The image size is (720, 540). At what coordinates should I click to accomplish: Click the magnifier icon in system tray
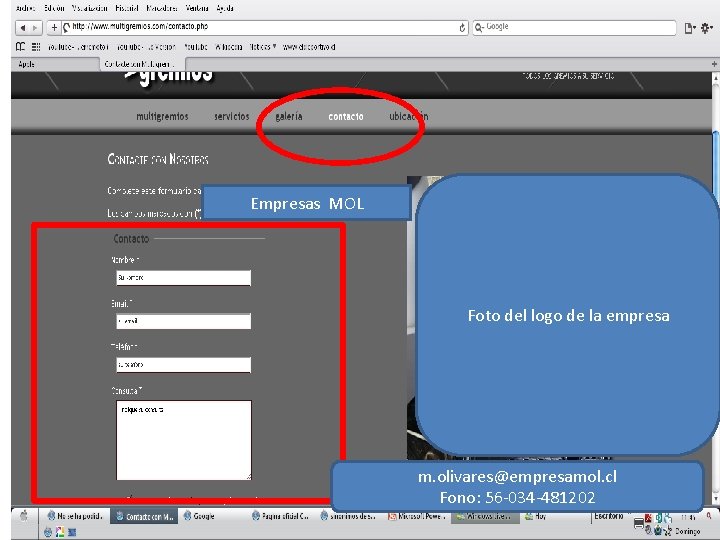point(709,516)
